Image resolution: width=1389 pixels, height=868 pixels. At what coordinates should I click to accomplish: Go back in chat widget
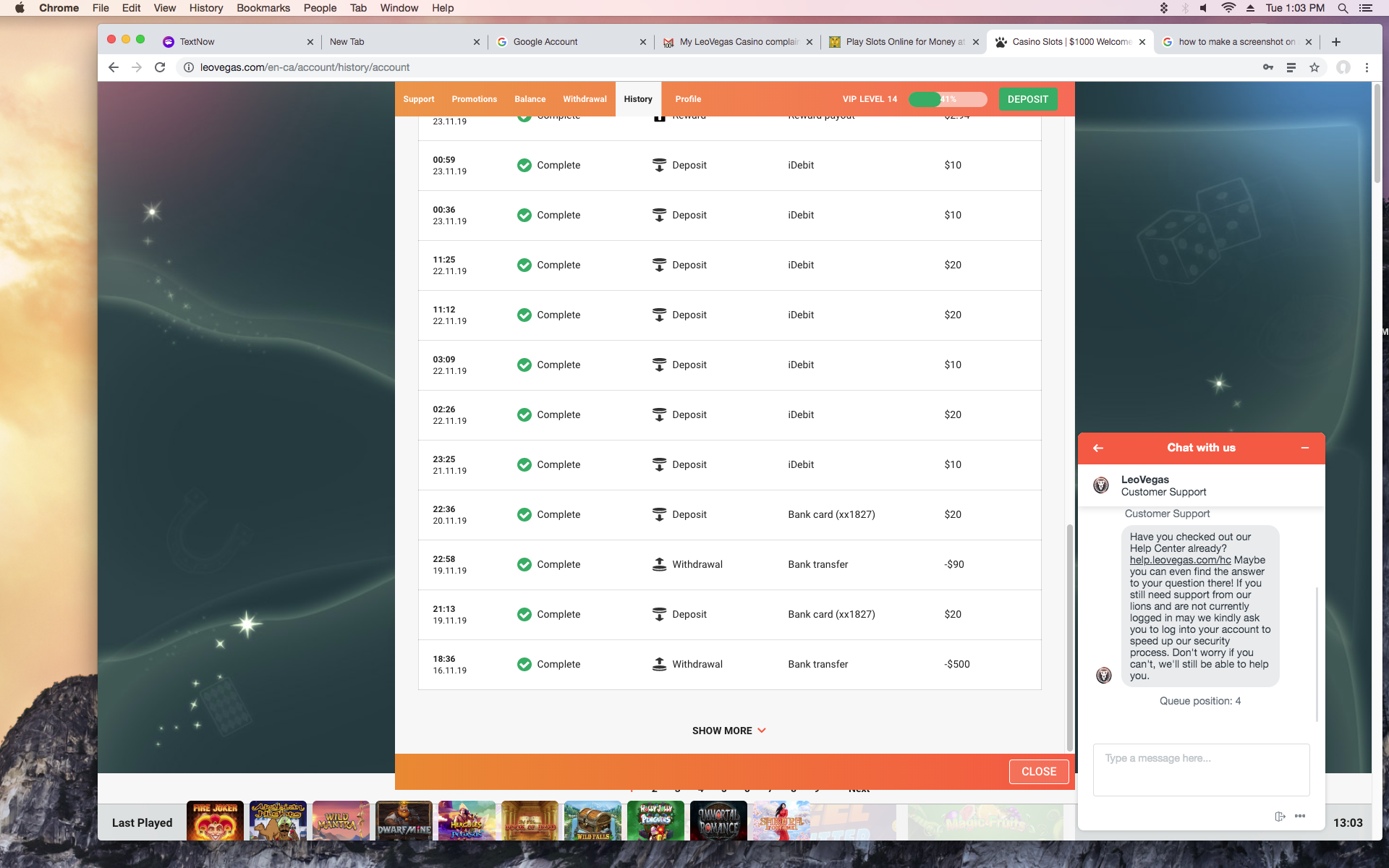pyautogui.click(x=1098, y=448)
